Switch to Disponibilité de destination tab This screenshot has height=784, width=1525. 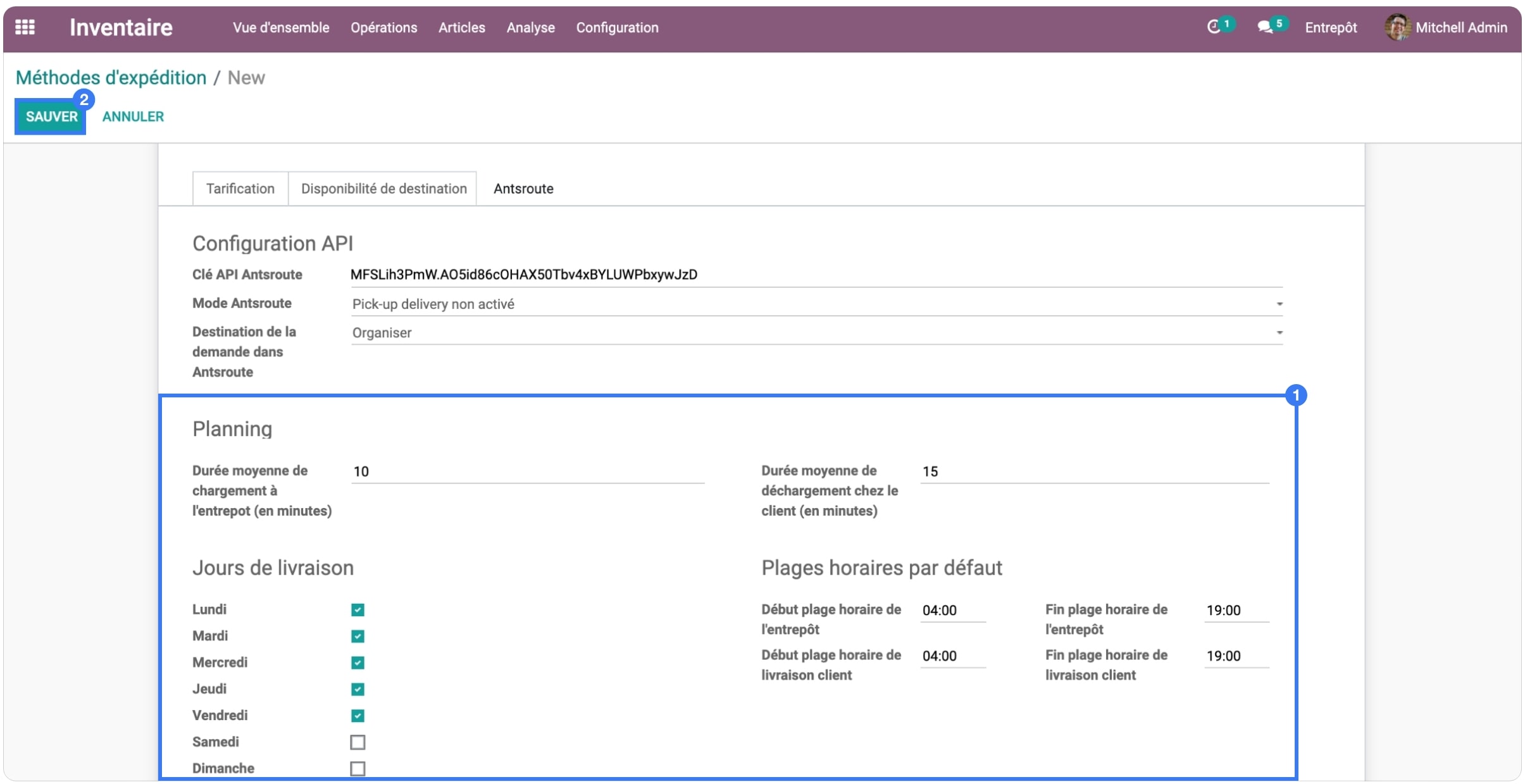[x=383, y=189]
